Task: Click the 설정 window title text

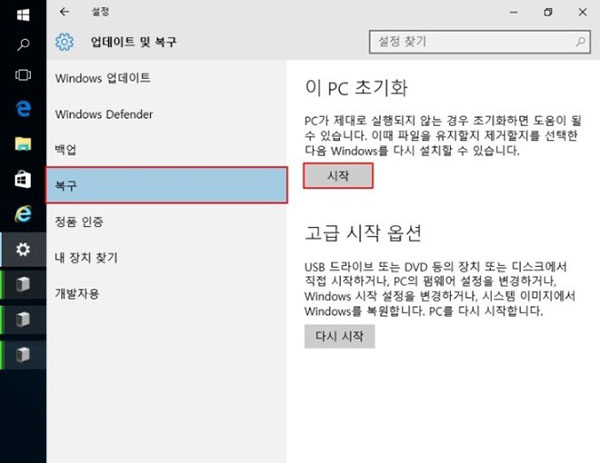Action: 100,12
